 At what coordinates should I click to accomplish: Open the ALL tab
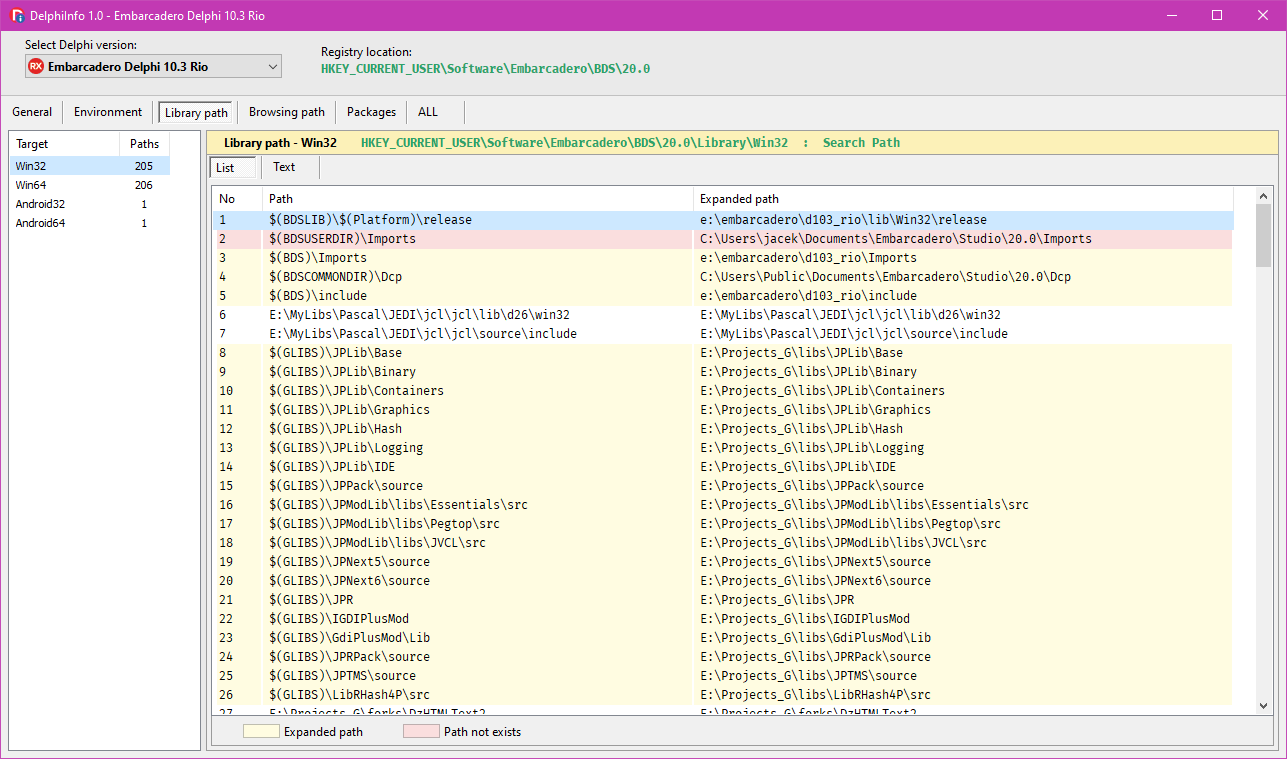pyautogui.click(x=428, y=112)
